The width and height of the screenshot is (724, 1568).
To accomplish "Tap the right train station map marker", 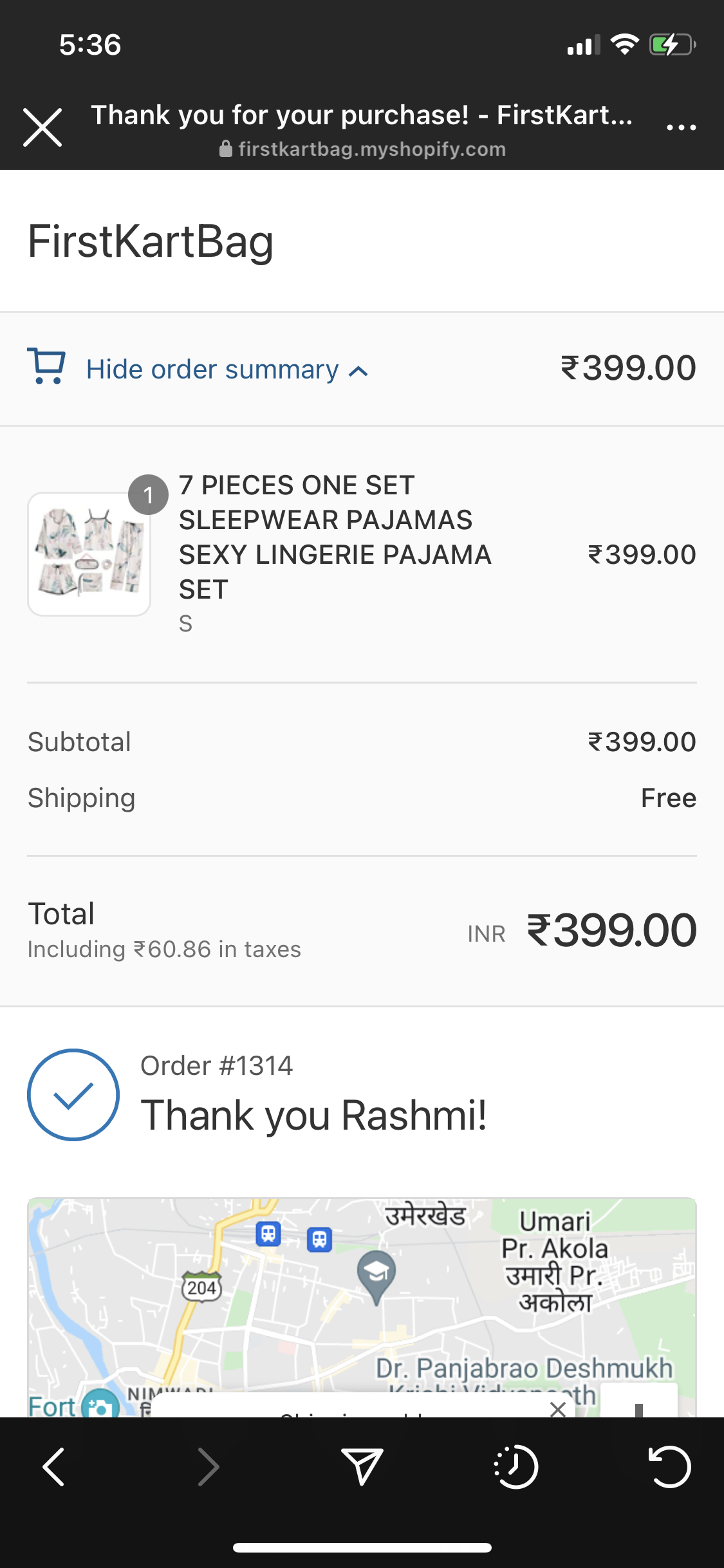I will click(319, 1238).
